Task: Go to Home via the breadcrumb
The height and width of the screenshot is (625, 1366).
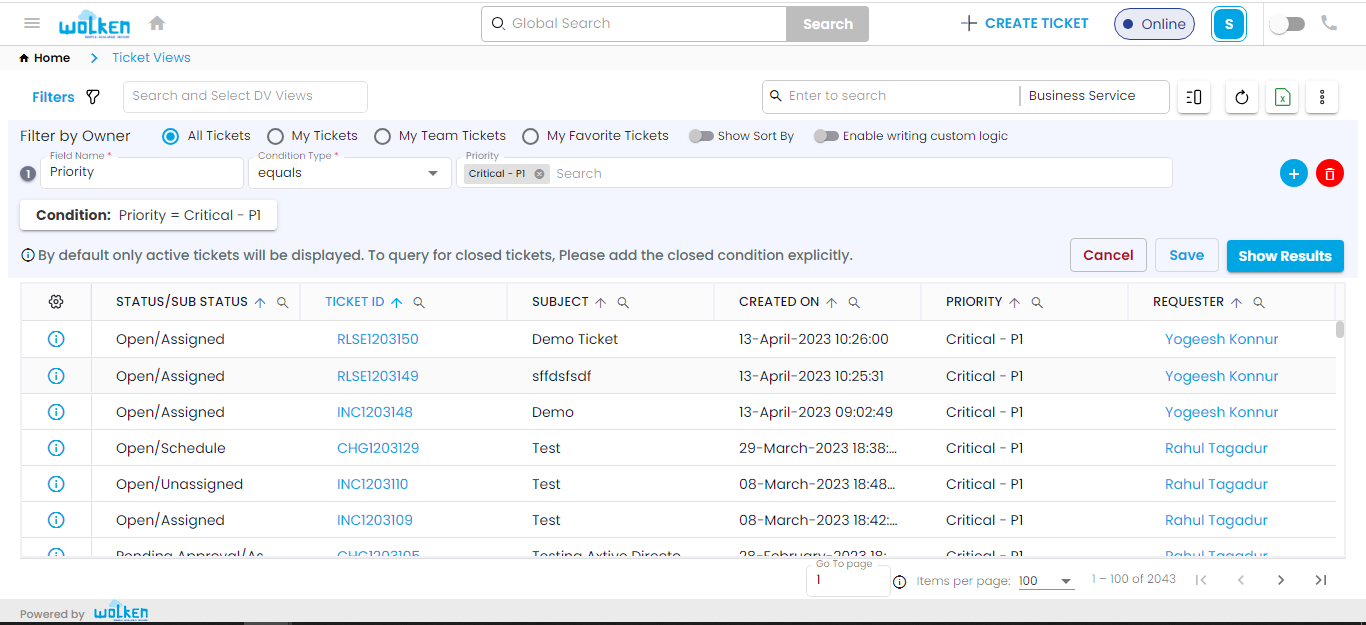Action: point(44,57)
